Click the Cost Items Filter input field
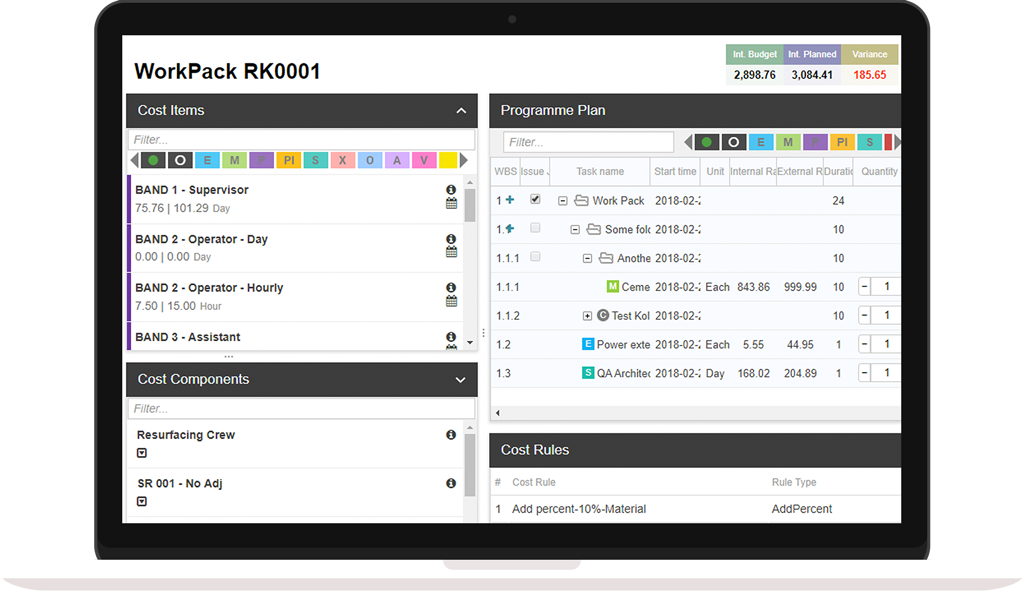 coord(302,140)
